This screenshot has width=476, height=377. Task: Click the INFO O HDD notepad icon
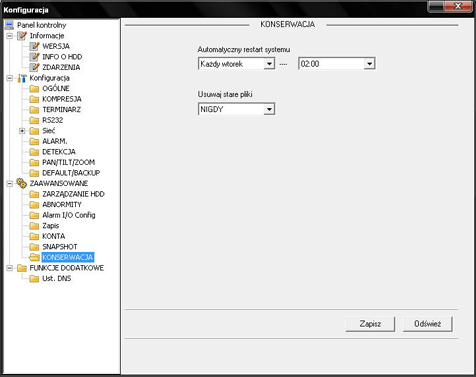tap(34, 57)
